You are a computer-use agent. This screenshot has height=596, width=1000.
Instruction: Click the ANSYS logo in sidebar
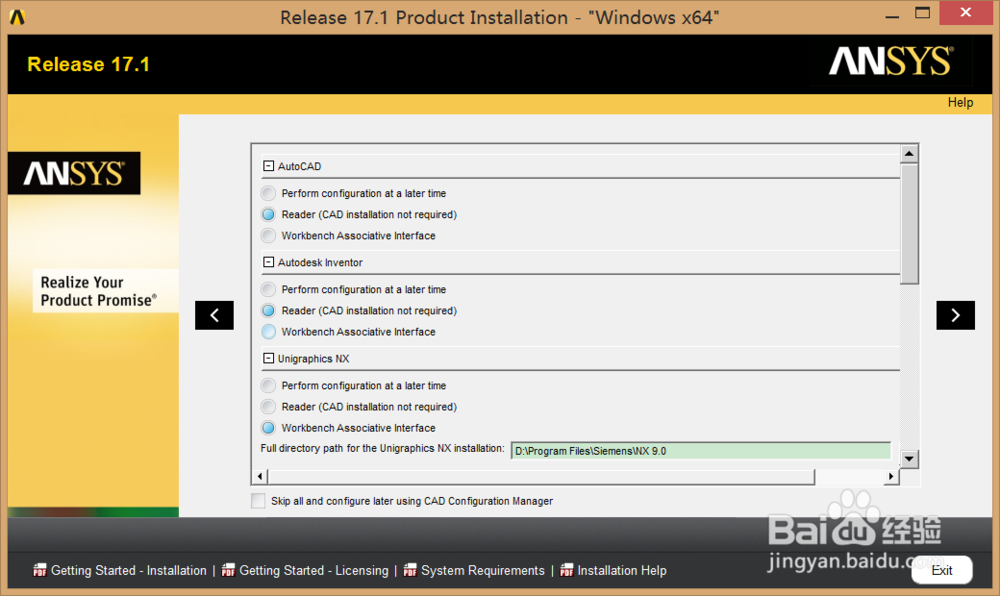[x=74, y=173]
